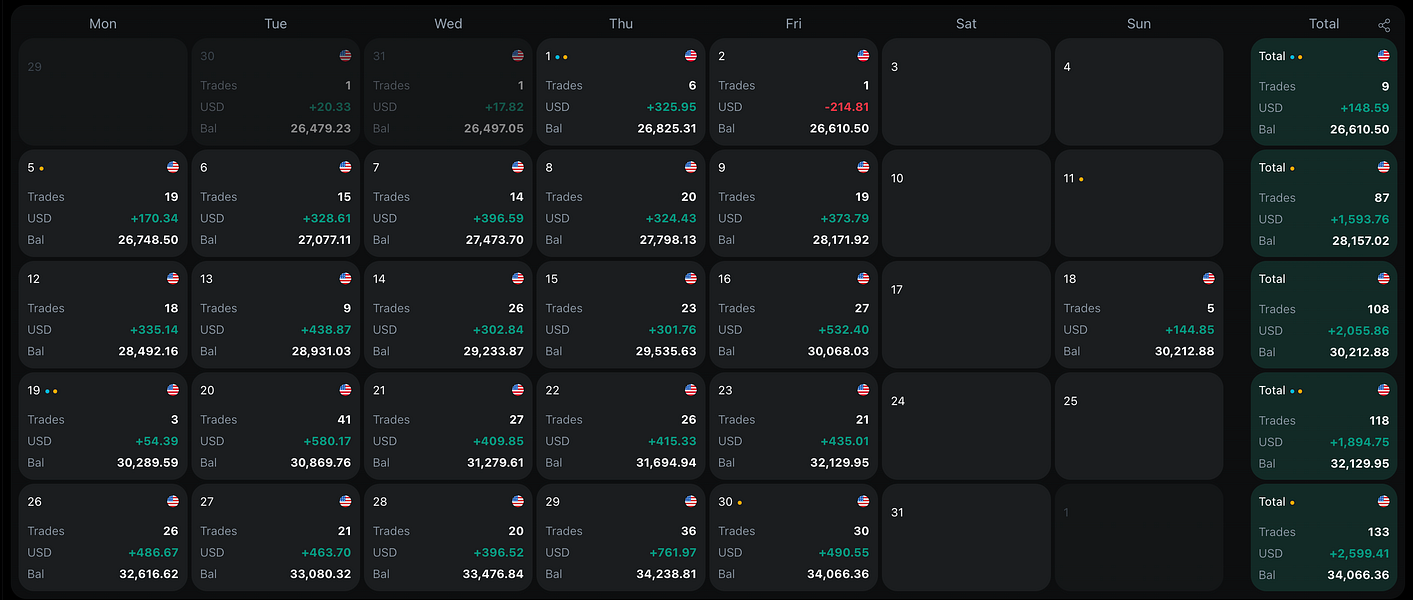1413x600 pixels.
Task: Click the blue dot next to day 1
Action: click(558, 56)
